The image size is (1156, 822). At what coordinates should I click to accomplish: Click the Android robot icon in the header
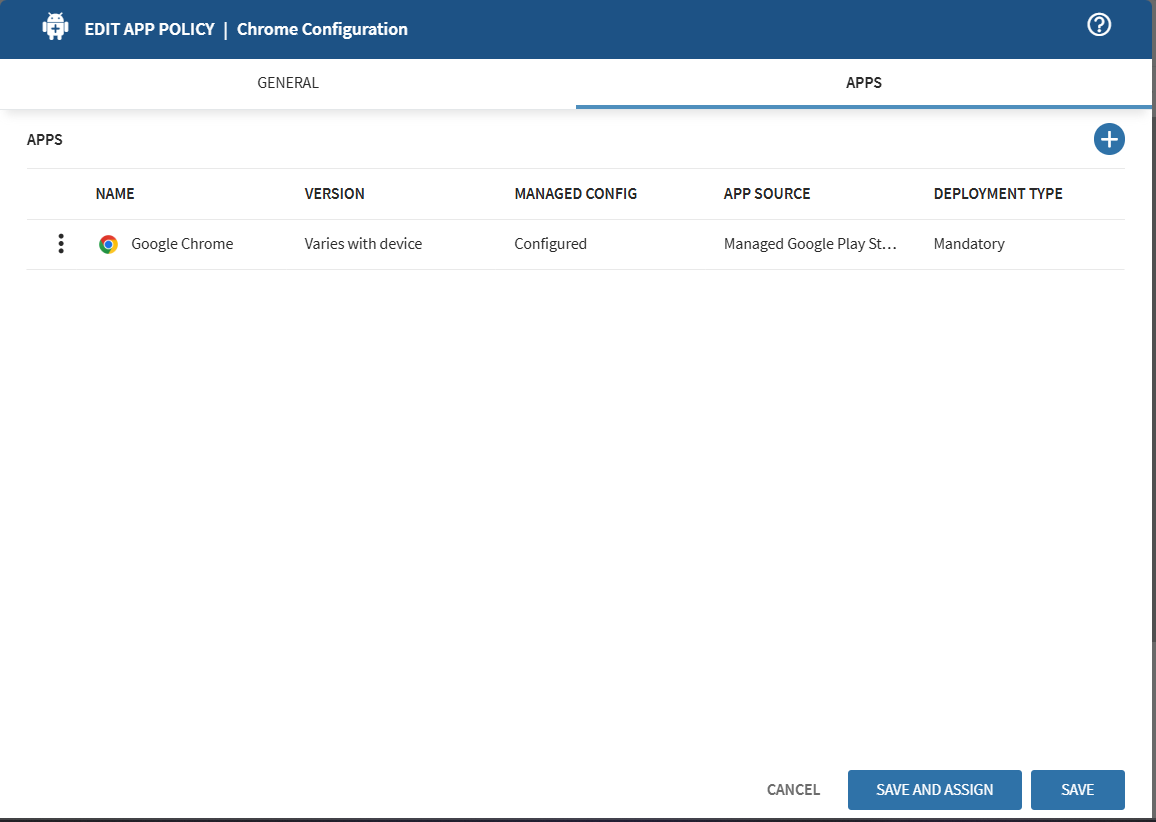pyautogui.click(x=55, y=26)
